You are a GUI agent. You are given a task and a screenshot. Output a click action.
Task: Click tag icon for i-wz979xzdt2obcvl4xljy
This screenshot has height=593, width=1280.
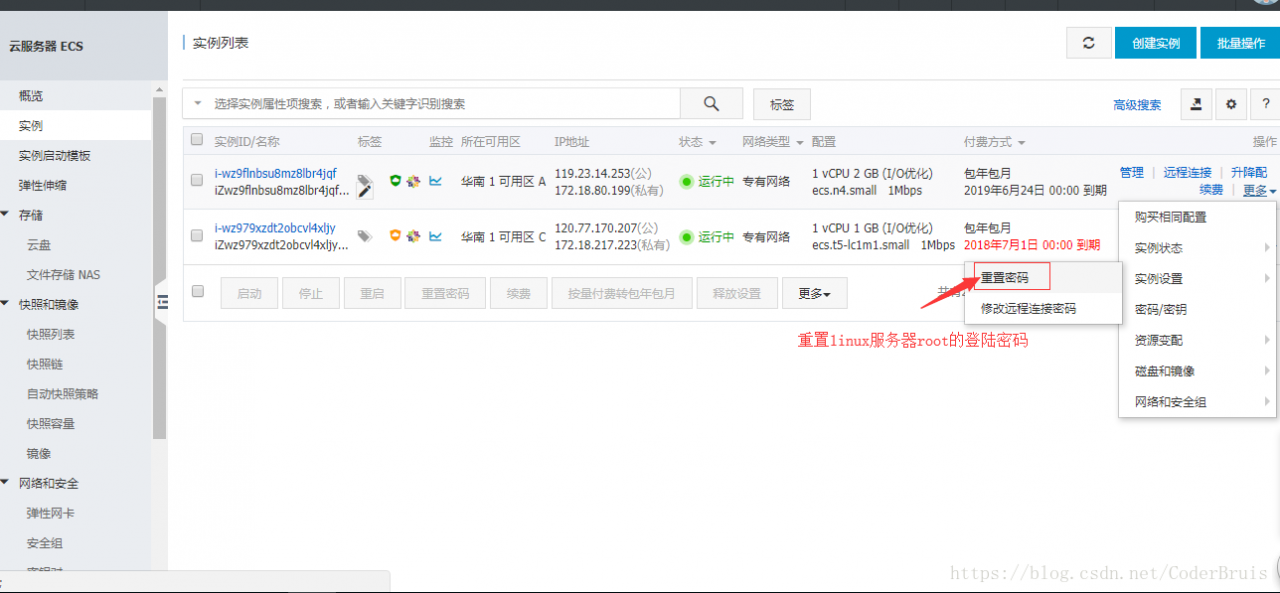coord(365,236)
